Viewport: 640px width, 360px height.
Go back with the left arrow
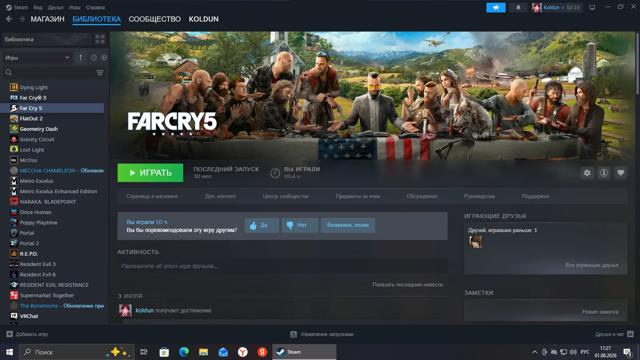tap(9, 19)
